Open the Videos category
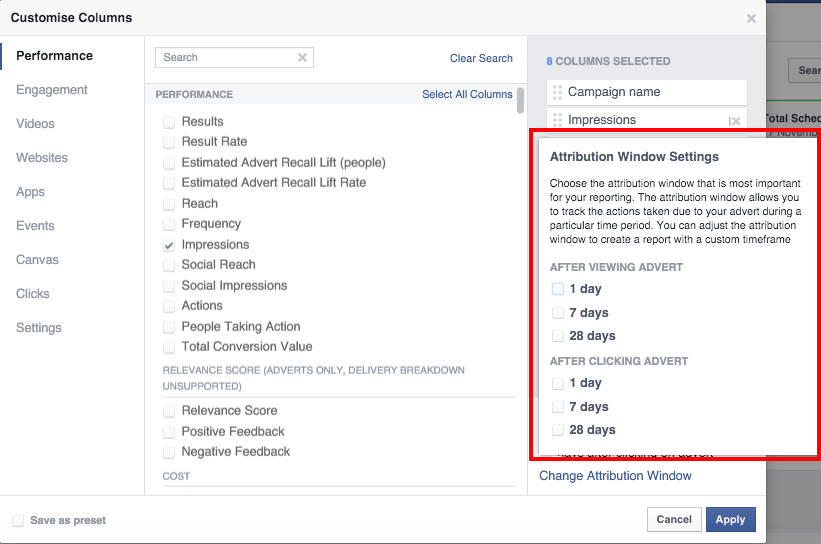 [x=35, y=124]
